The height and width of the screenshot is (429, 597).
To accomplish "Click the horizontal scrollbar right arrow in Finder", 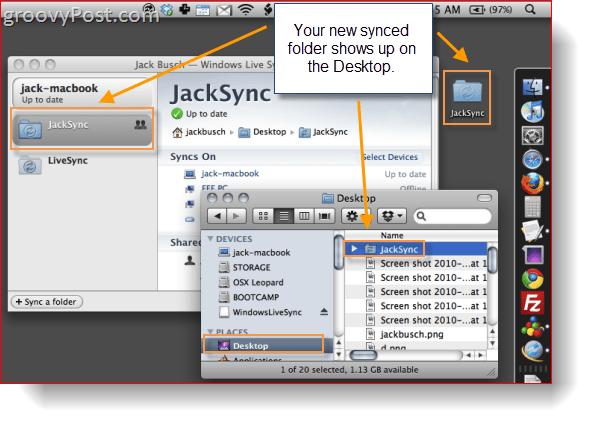I will (x=480, y=355).
